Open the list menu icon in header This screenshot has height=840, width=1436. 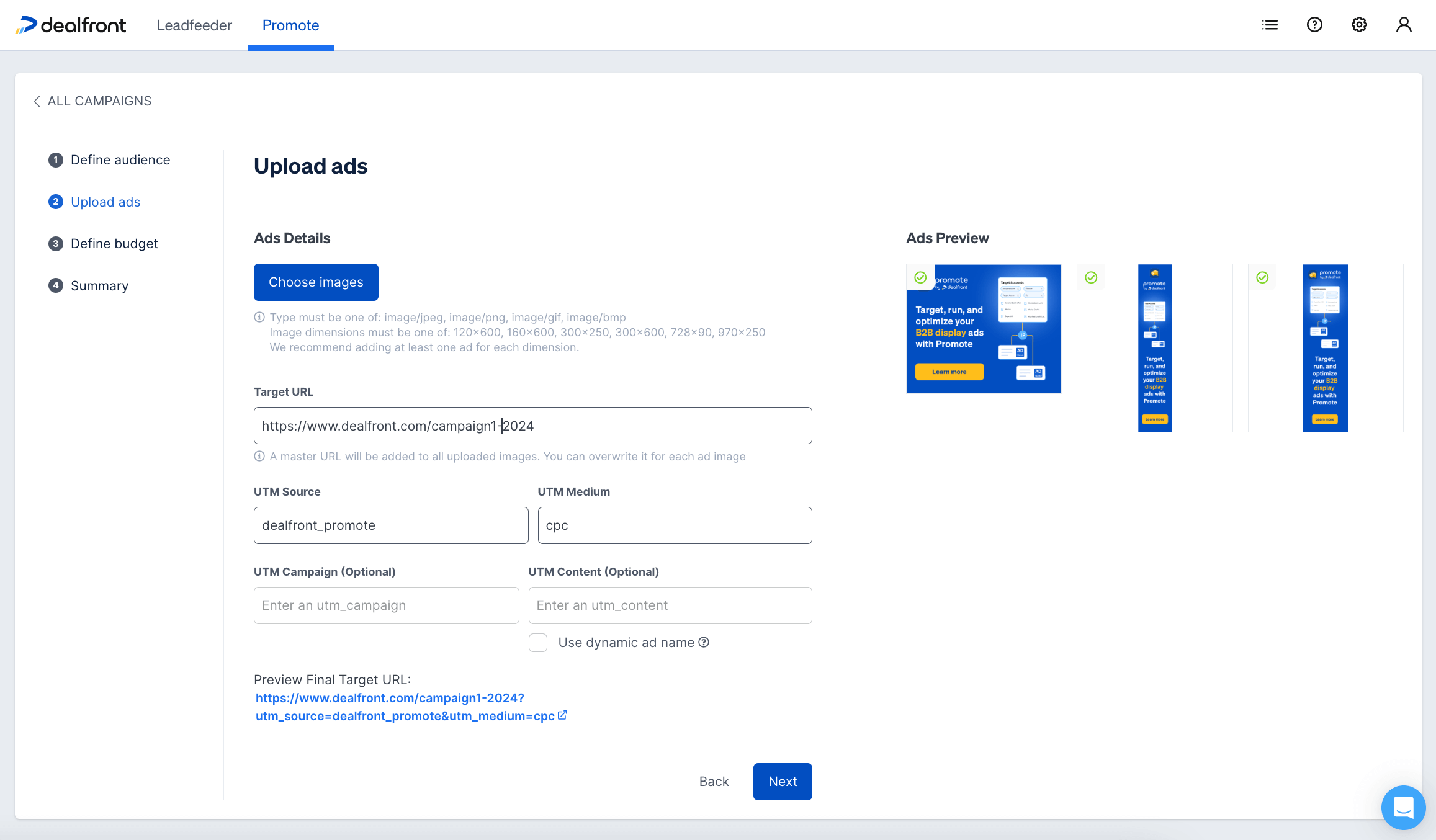tap(1270, 25)
